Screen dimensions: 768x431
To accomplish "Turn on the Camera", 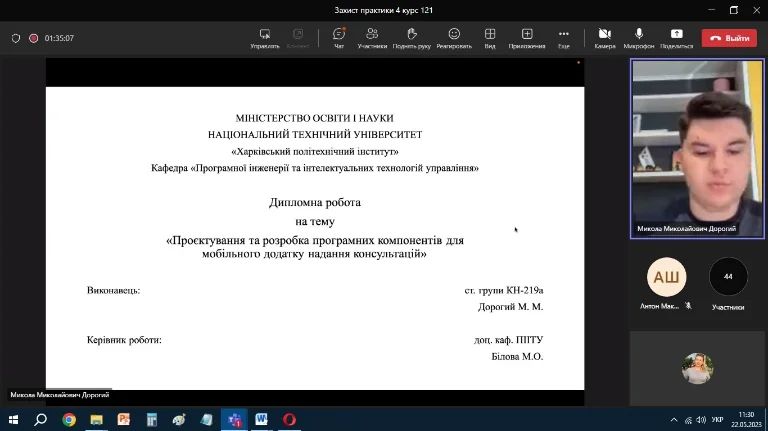I will 605,38.
